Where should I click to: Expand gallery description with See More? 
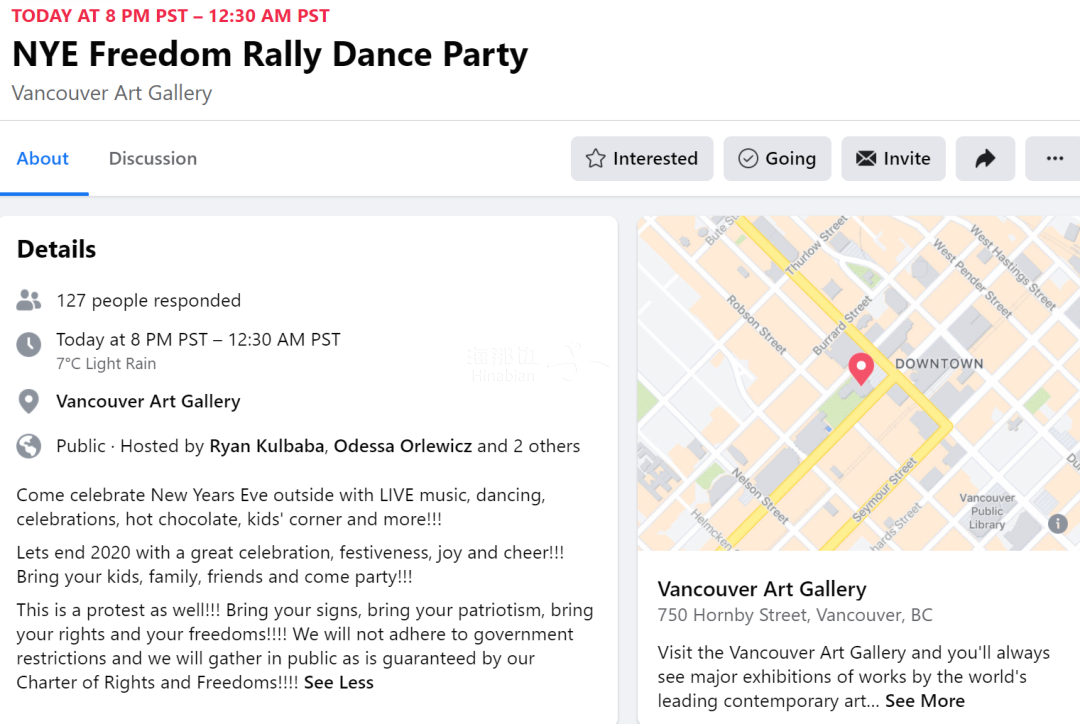pyautogui.click(x=925, y=701)
